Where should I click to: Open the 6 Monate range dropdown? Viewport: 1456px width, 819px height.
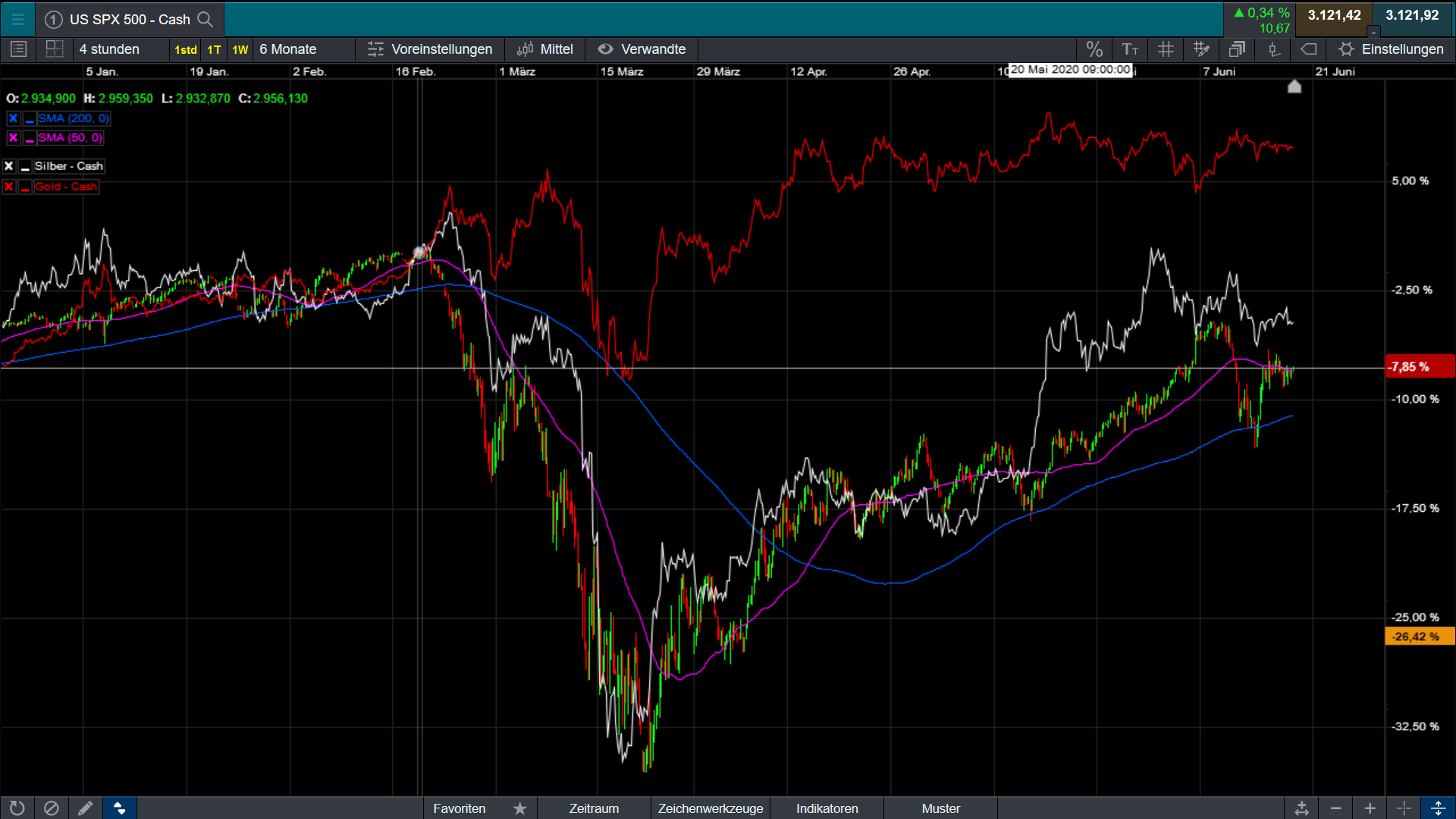(288, 49)
